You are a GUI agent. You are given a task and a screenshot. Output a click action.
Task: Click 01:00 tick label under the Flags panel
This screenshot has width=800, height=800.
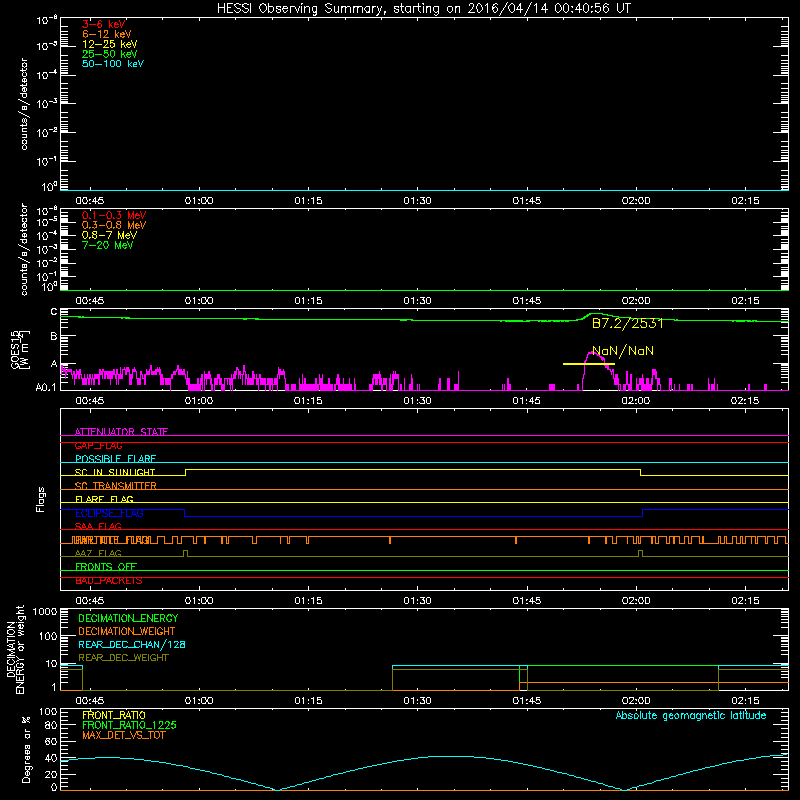coord(199,601)
